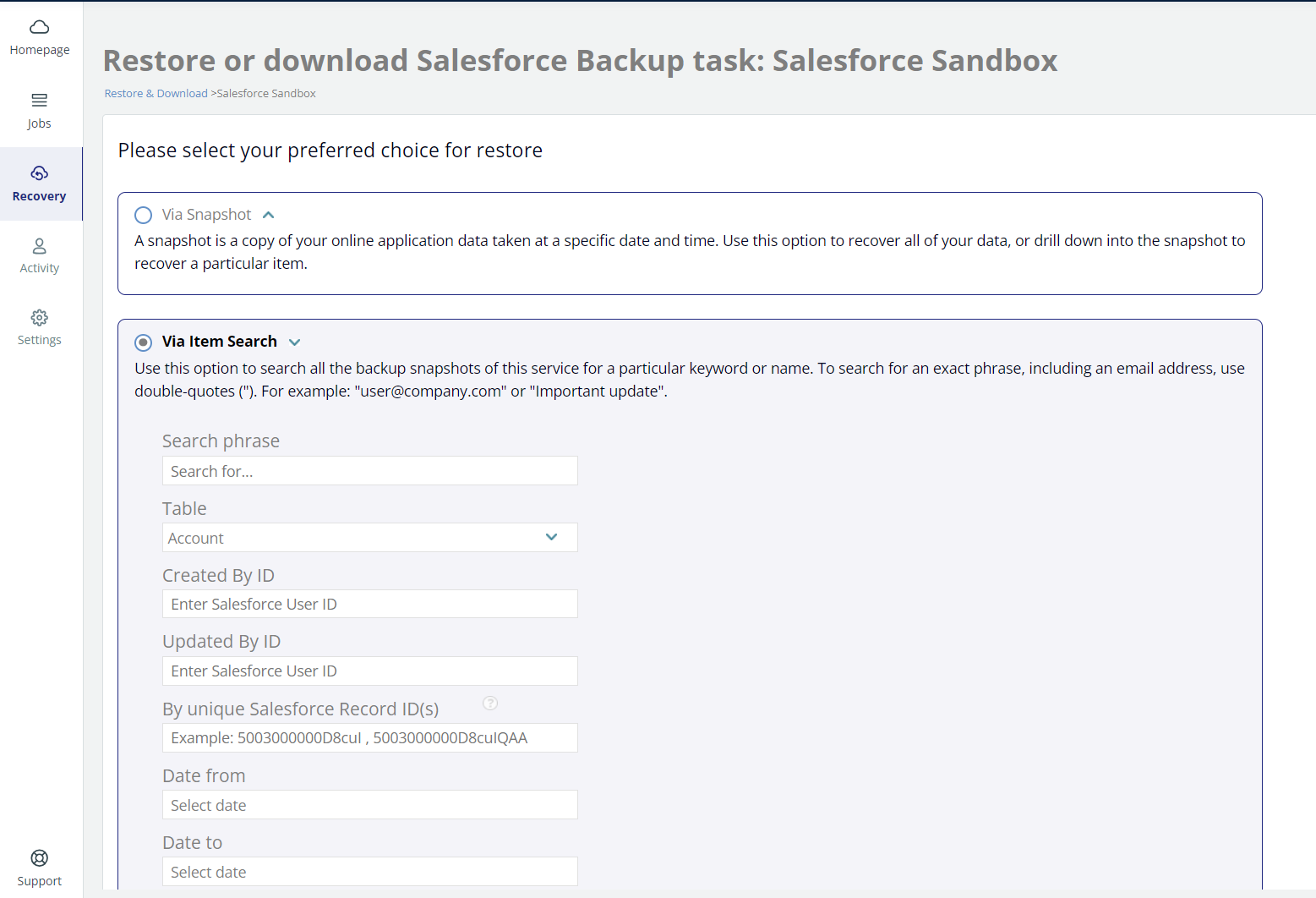Click the Activity user icon
The height and width of the screenshot is (898, 1316).
tap(39, 245)
